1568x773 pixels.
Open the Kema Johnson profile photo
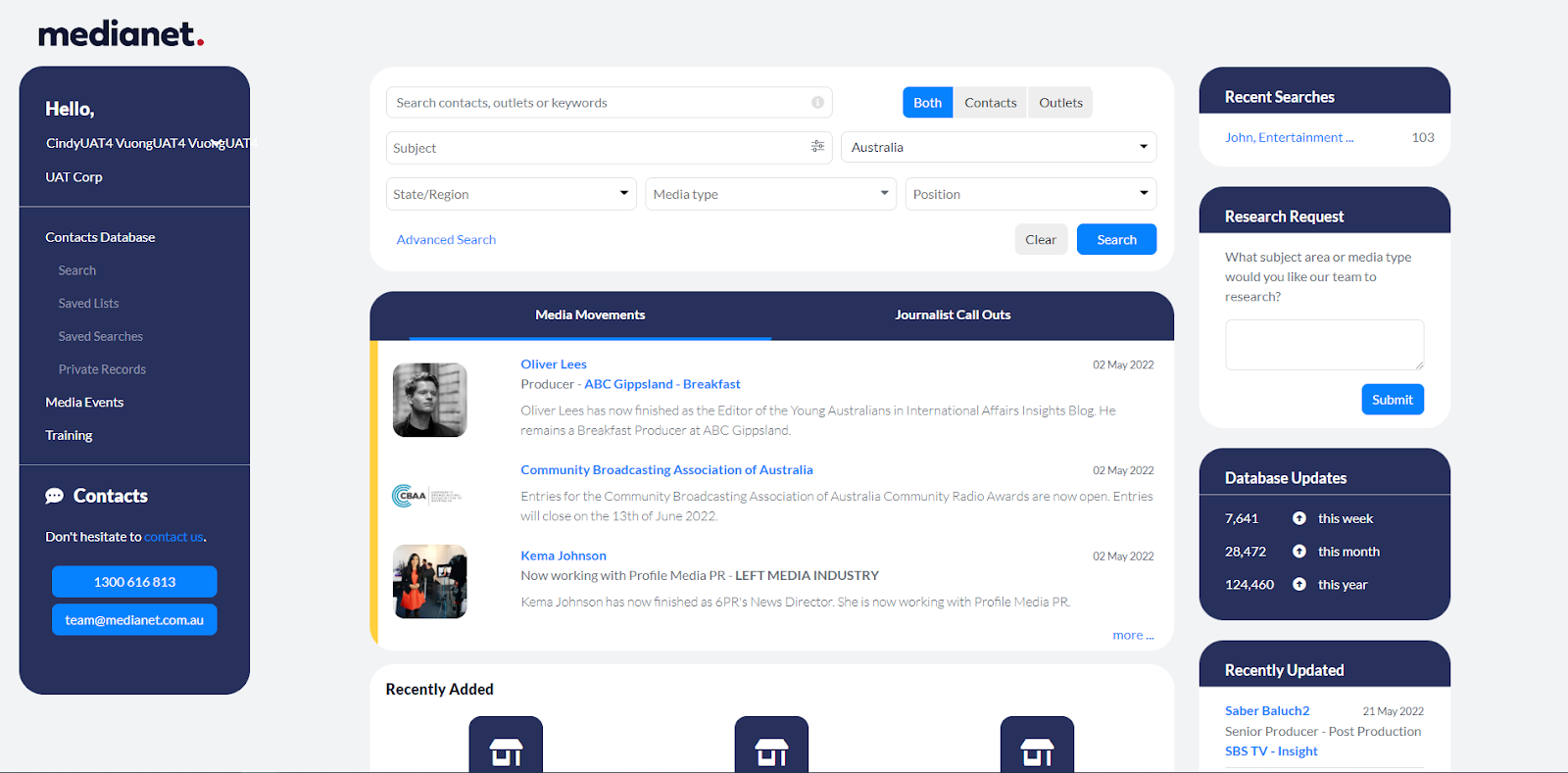tap(429, 581)
